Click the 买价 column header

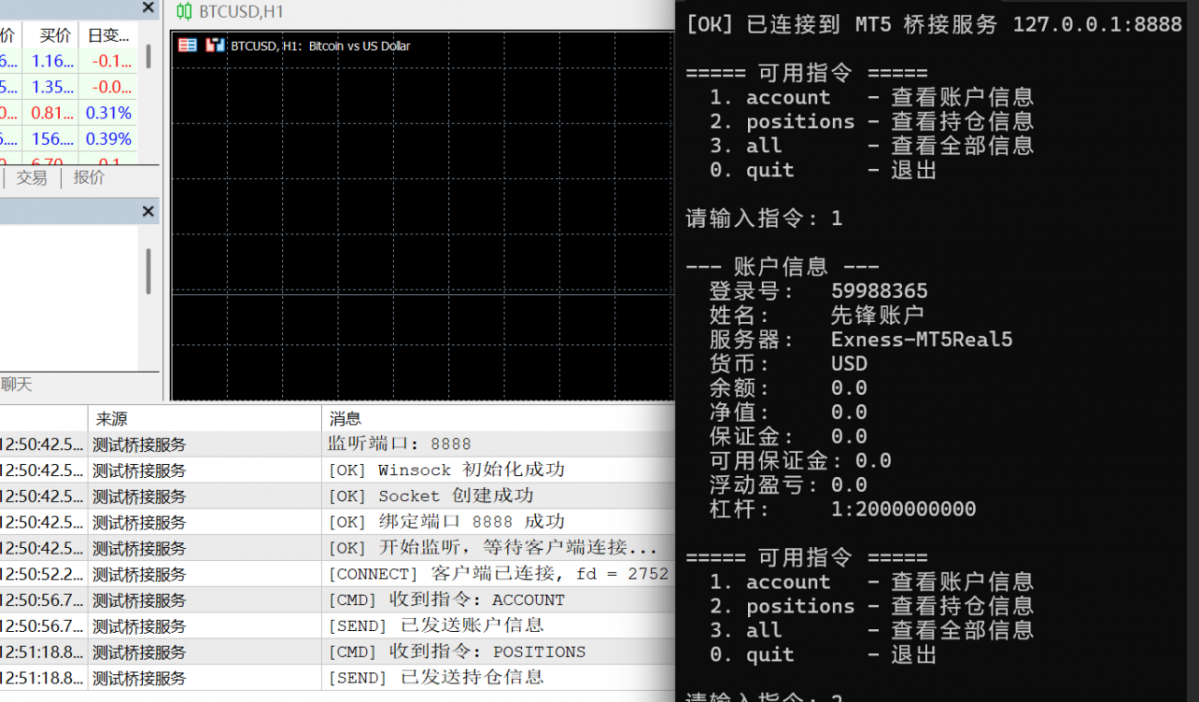click(x=55, y=35)
